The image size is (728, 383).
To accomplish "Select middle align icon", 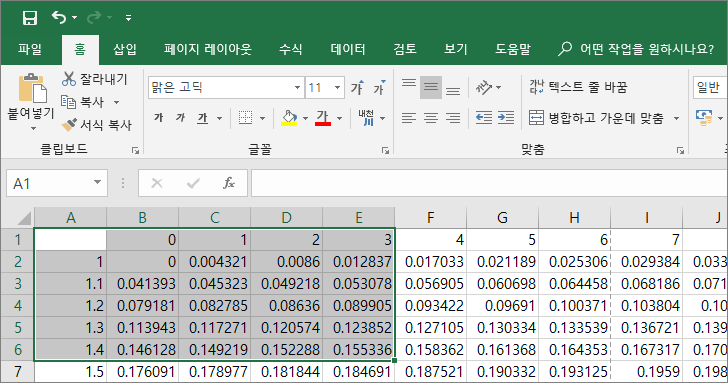I will click(x=431, y=87).
